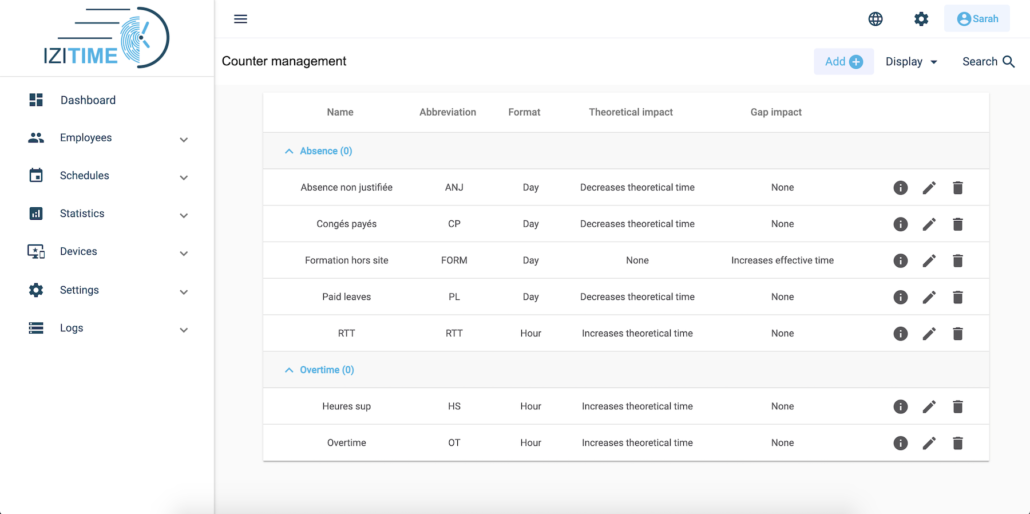Edit the Congés payés counter
Screen dimensions: 1030x514
click(929, 224)
